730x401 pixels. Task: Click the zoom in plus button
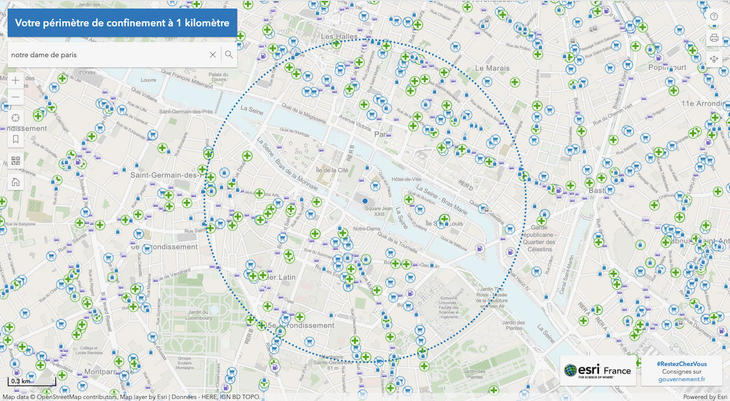[x=15, y=80]
